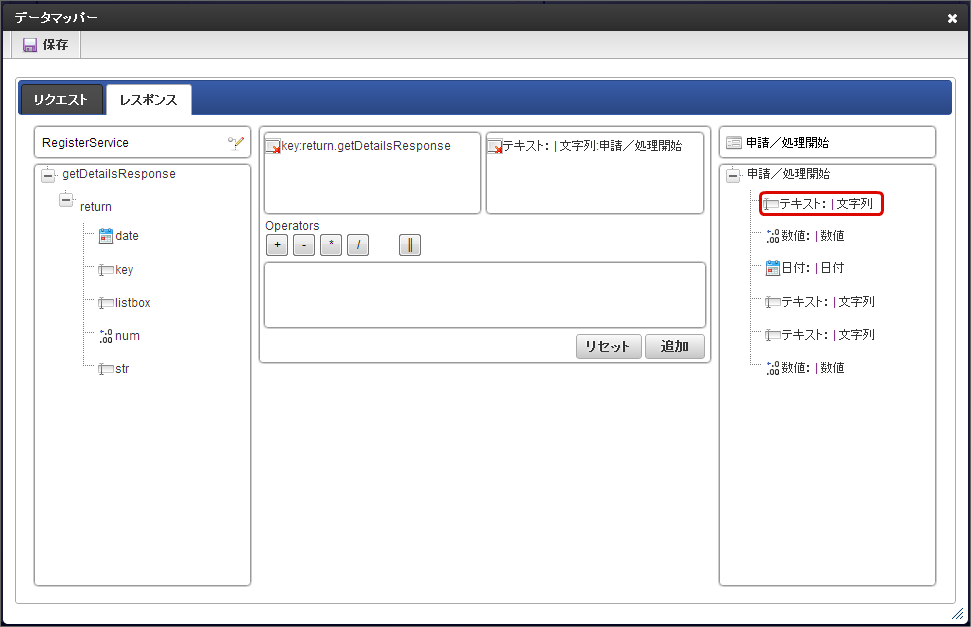Image resolution: width=971 pixels, height=627 pixels.
Task: Click the form icon beside 申請／処理開始 header
Action: coord(734,143)
